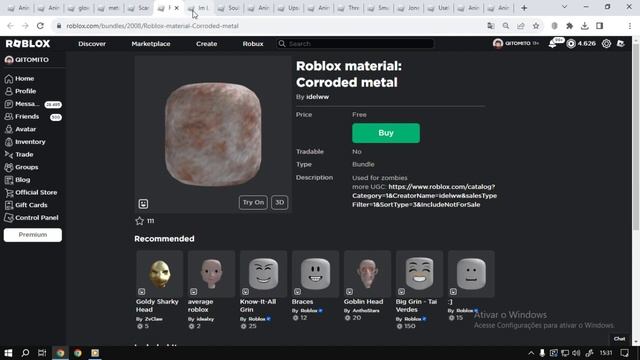Open the :] recommended face item
Viewport: 640px width, 360px height.
click(471, 286)
